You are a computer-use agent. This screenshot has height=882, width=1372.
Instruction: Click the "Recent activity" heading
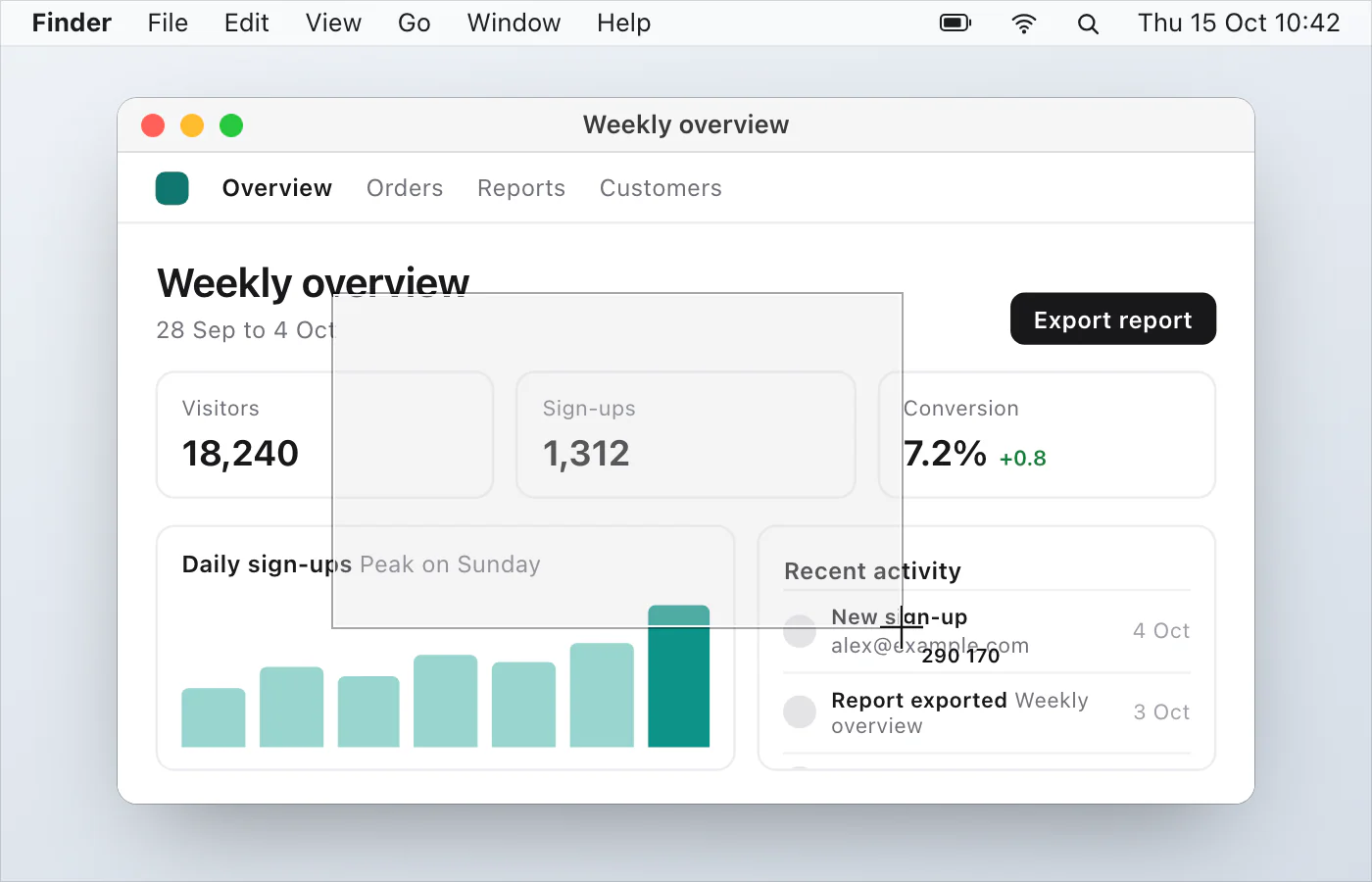coord(872,571)
